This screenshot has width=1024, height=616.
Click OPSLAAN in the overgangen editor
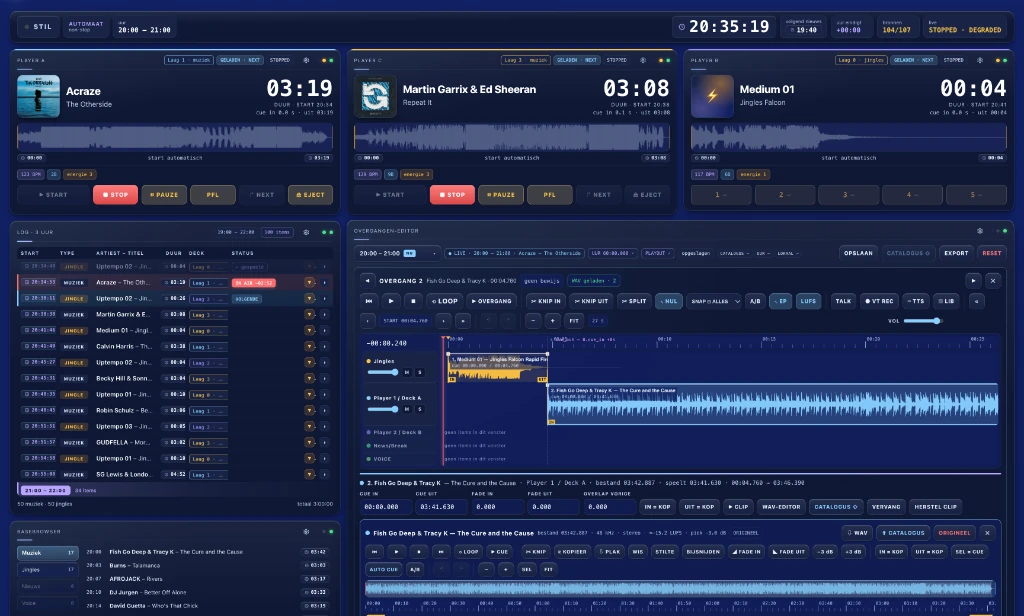coord(858,253)
